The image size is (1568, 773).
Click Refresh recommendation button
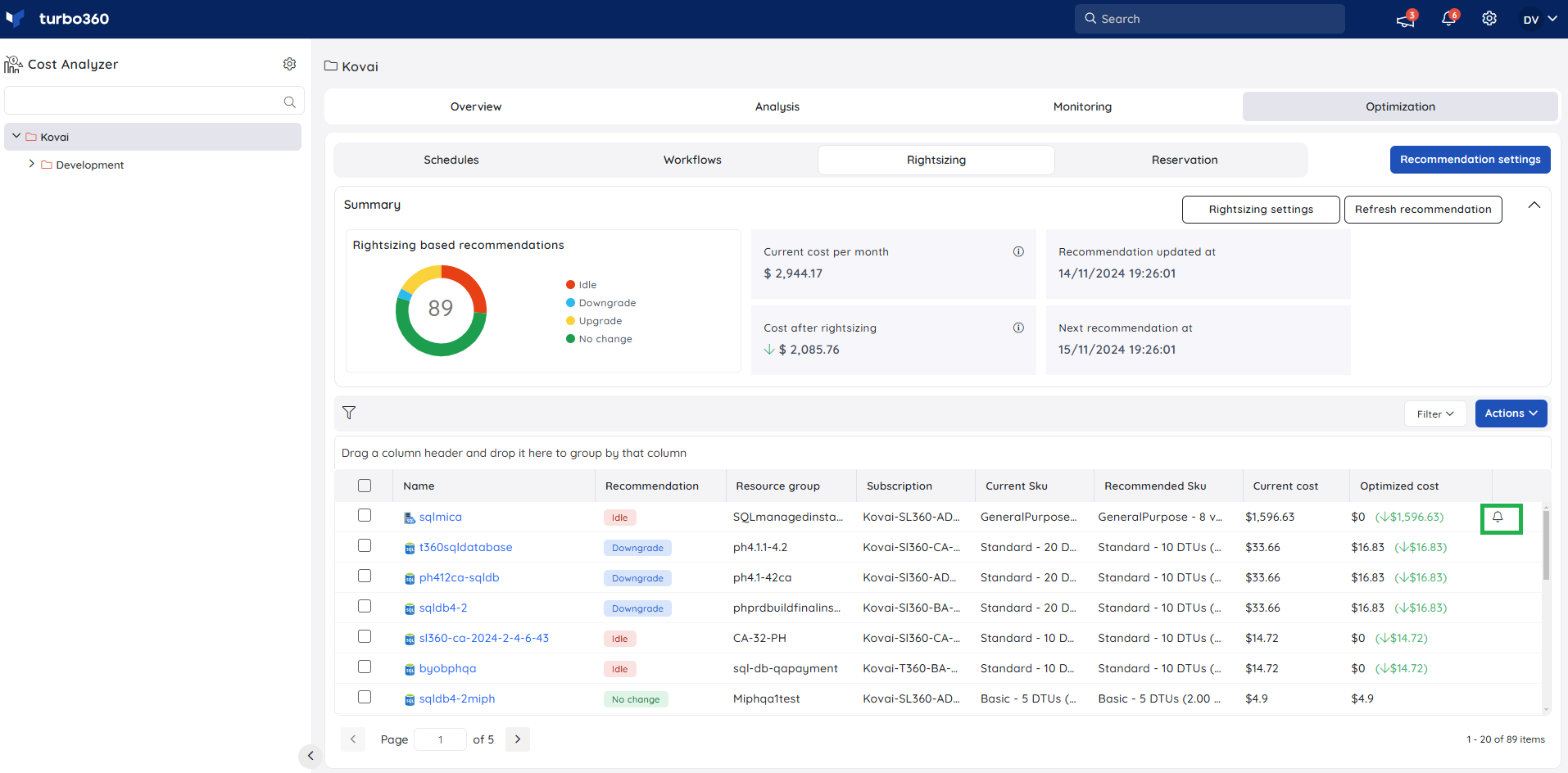1423,210
